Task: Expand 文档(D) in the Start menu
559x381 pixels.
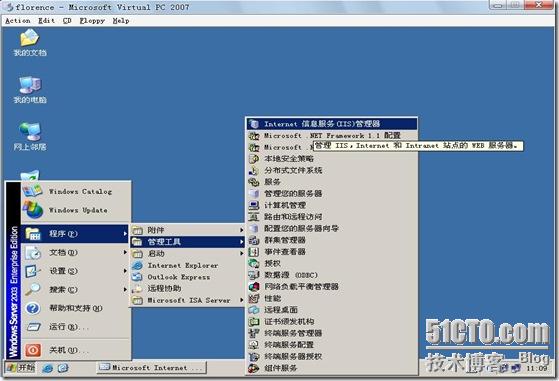Action: [x=76, y=252]
